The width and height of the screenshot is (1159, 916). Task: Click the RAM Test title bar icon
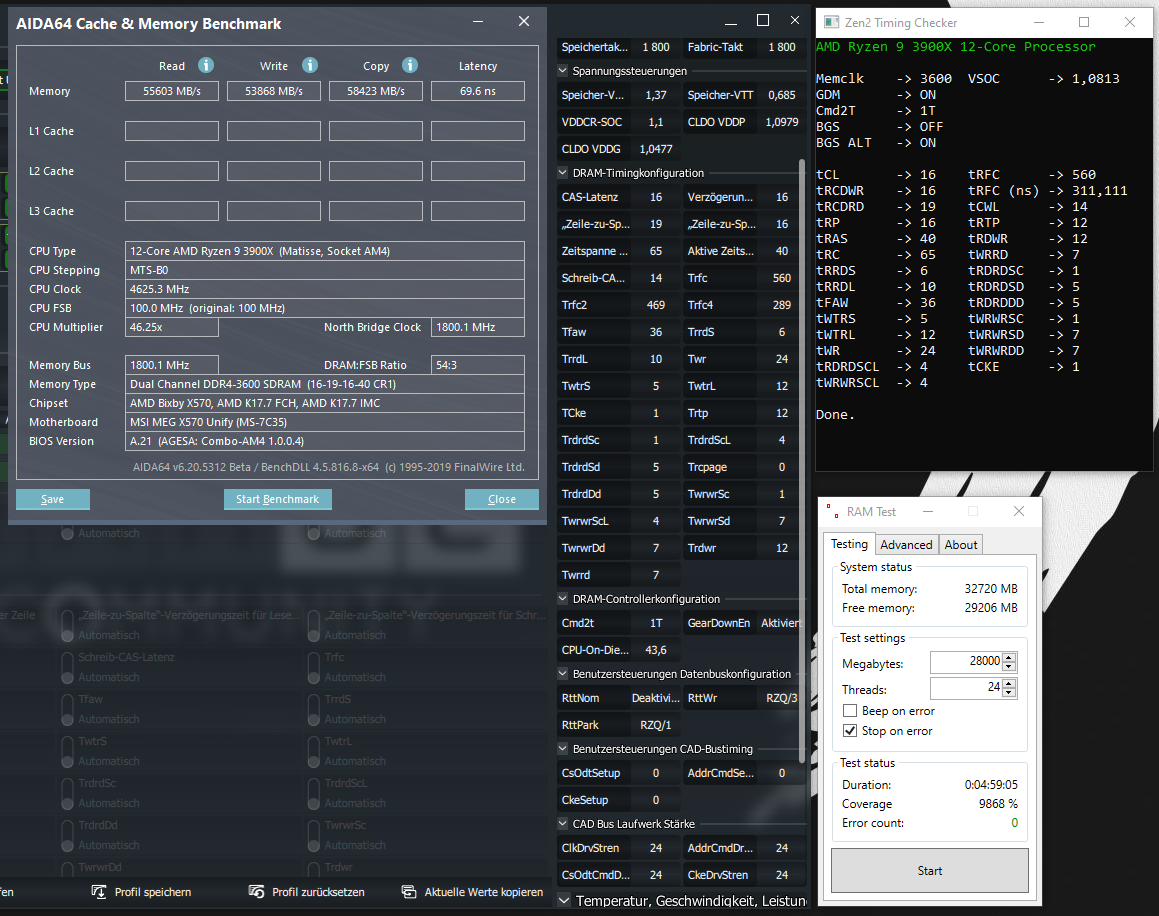click(x=832, y=511)
